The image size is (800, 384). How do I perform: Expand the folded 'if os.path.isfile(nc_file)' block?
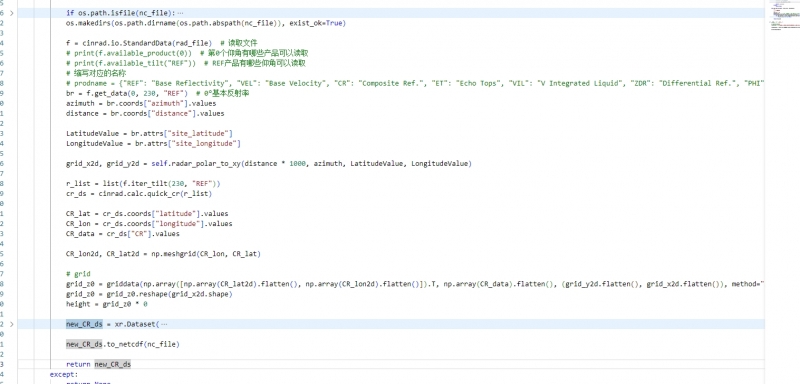(12, 13)
